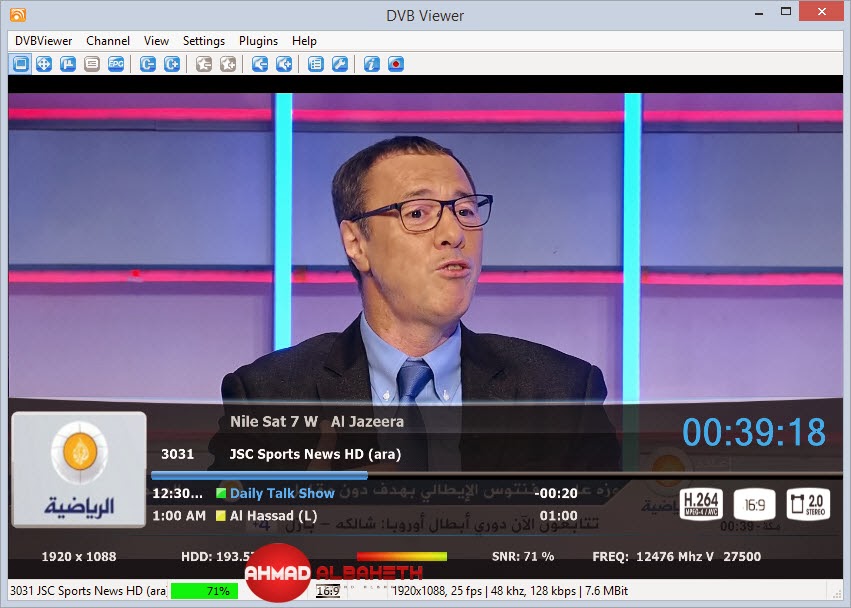
Task: Open the teletext toolbar icon
Action: click(92, 64)
